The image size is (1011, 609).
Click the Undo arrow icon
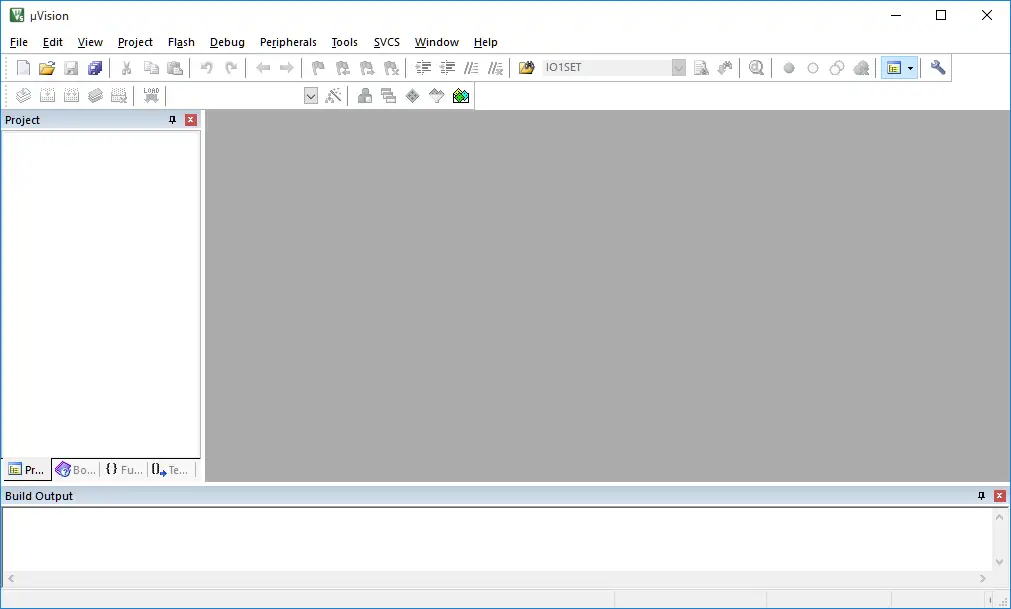(206, 68)
